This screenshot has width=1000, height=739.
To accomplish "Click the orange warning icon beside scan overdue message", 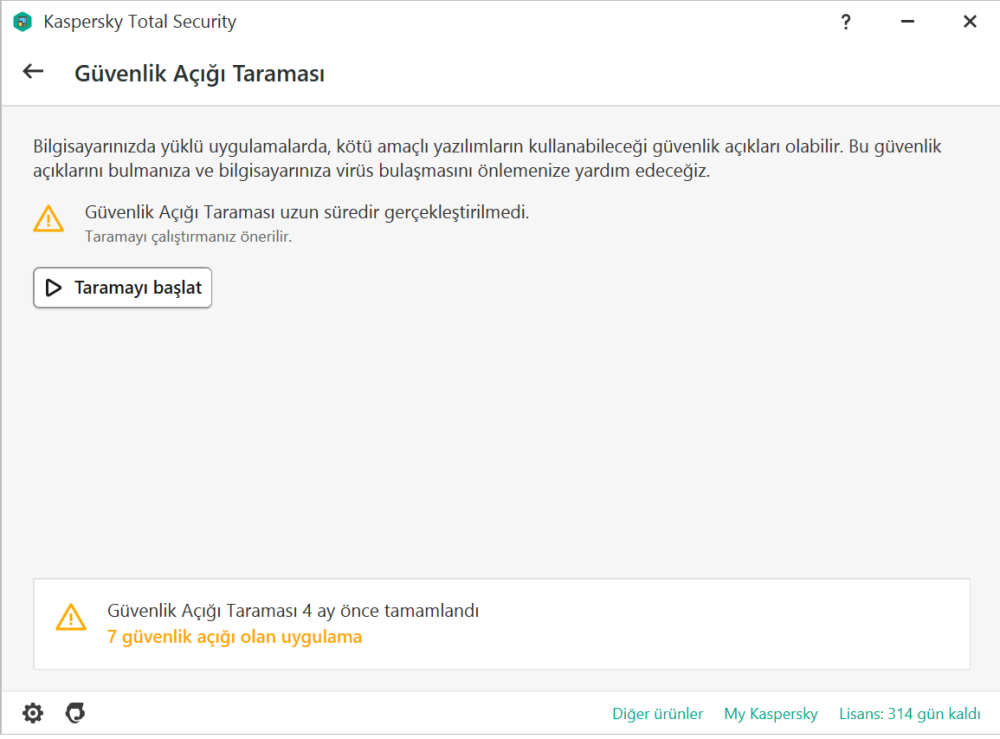I will [x=48, y=219].
